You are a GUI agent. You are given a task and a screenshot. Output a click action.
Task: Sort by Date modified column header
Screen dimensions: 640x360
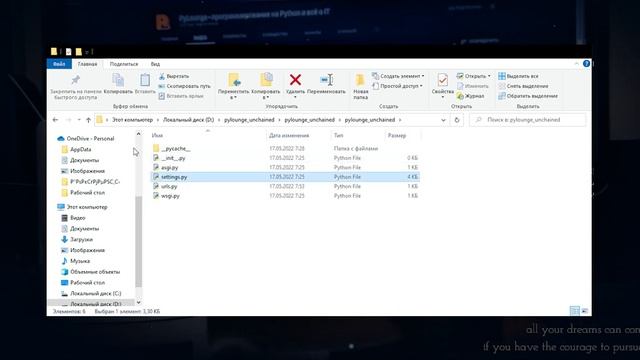coord(299,136)
